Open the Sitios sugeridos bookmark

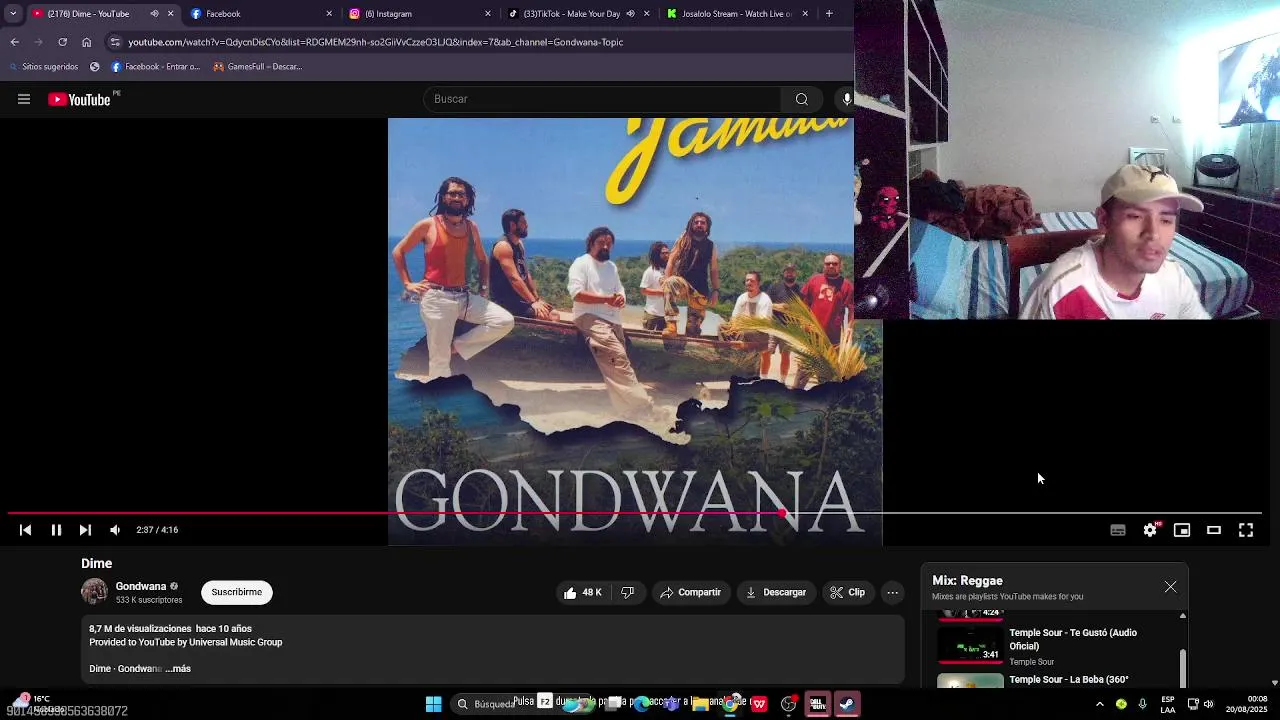coord(42,67)
